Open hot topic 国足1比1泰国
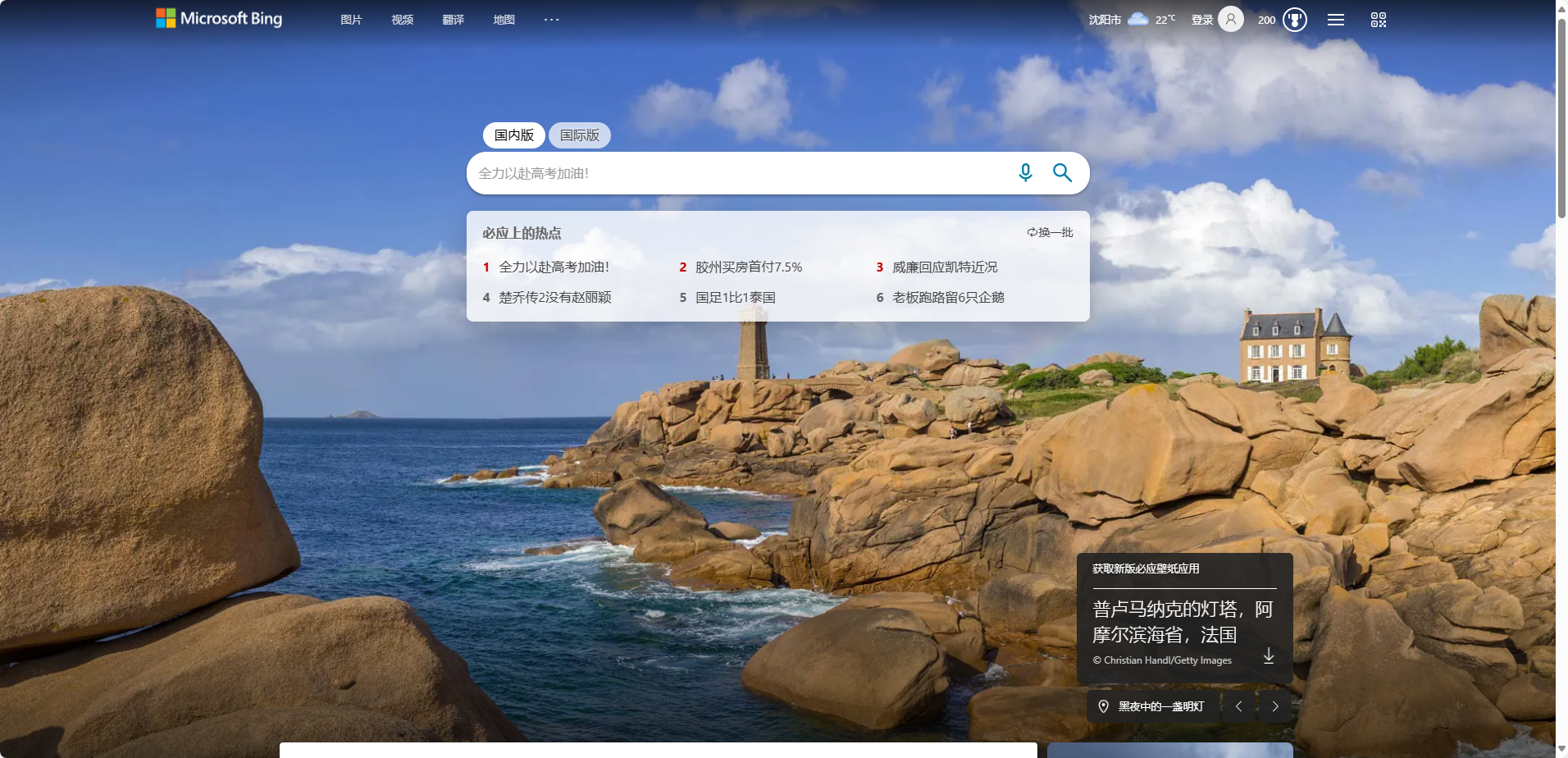1568x758 pixels. tap(736, 297)
